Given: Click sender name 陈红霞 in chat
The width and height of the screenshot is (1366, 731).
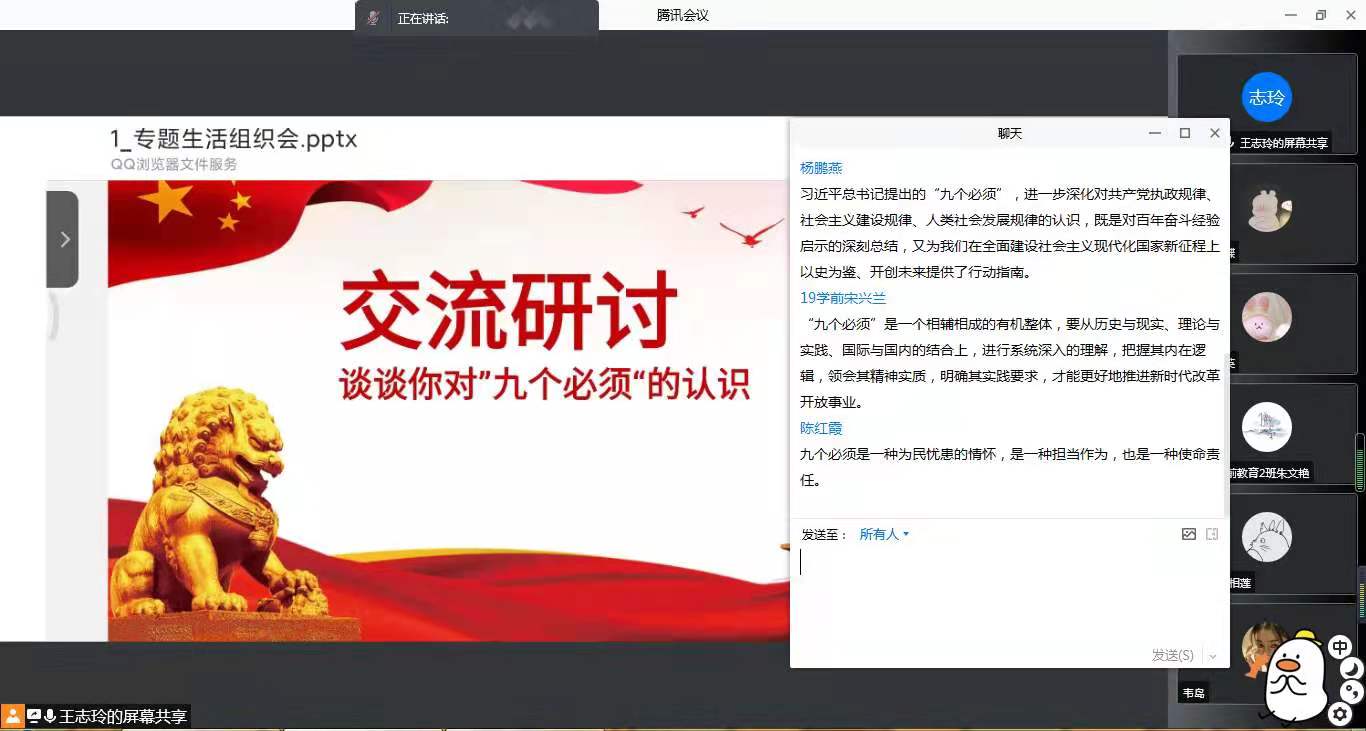Looking at the screenshot, I should (x=821, y=428).
